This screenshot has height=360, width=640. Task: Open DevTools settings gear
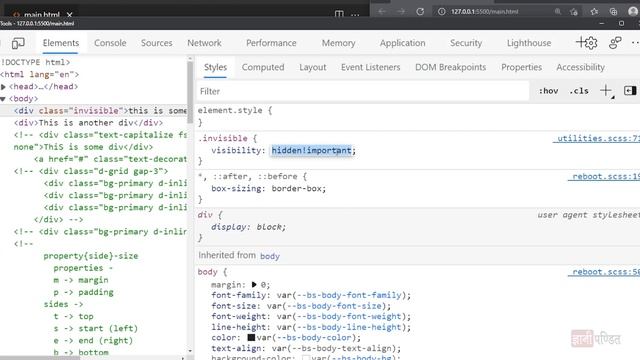click(591, 43)
